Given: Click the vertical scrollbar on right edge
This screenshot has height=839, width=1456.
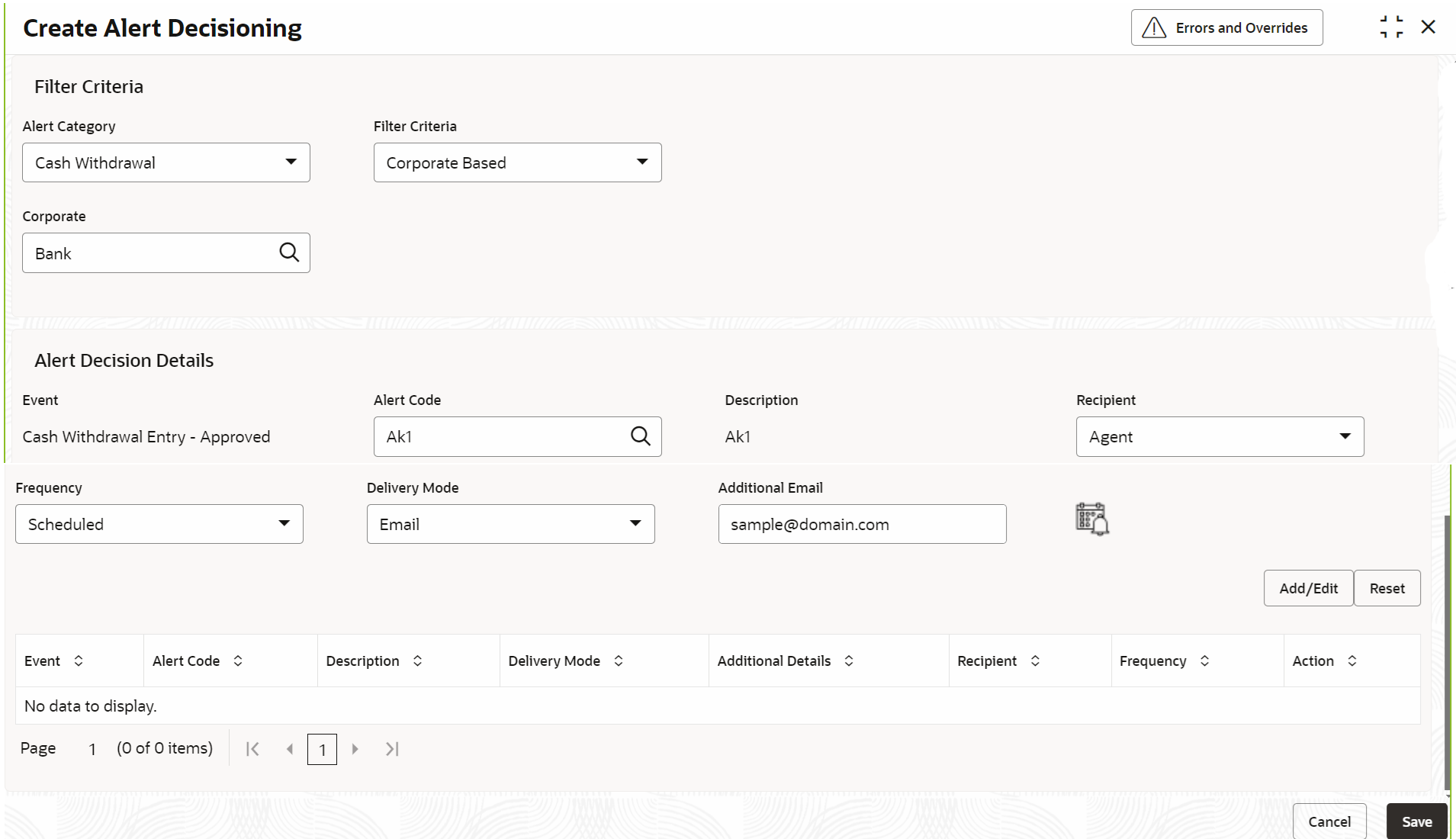Looking at the screenshot, I should (x=1447, y=653).
